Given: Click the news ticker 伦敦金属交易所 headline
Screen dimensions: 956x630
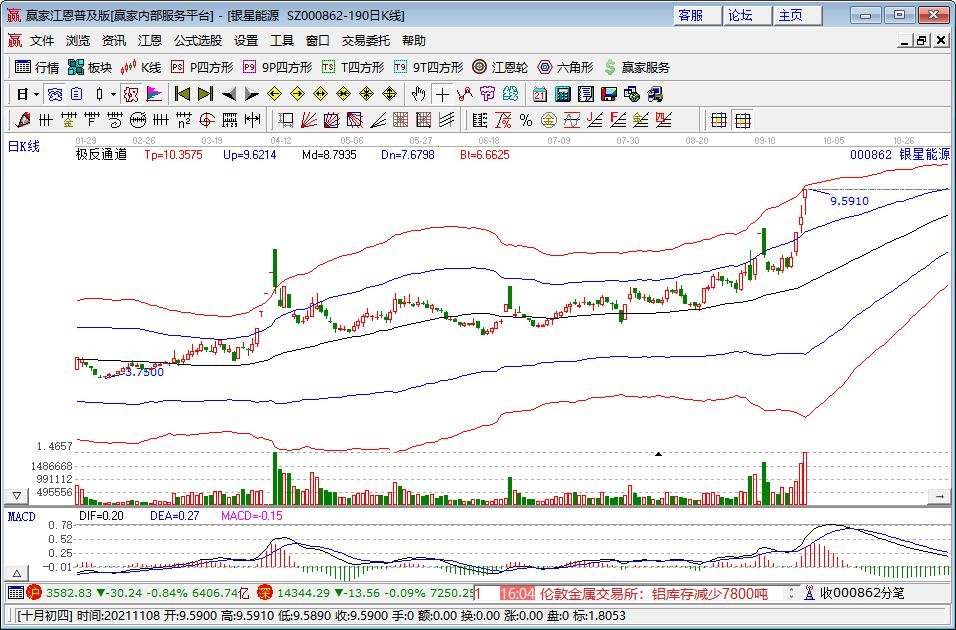Looking at the screenshot, I should (x=654, y=593).
